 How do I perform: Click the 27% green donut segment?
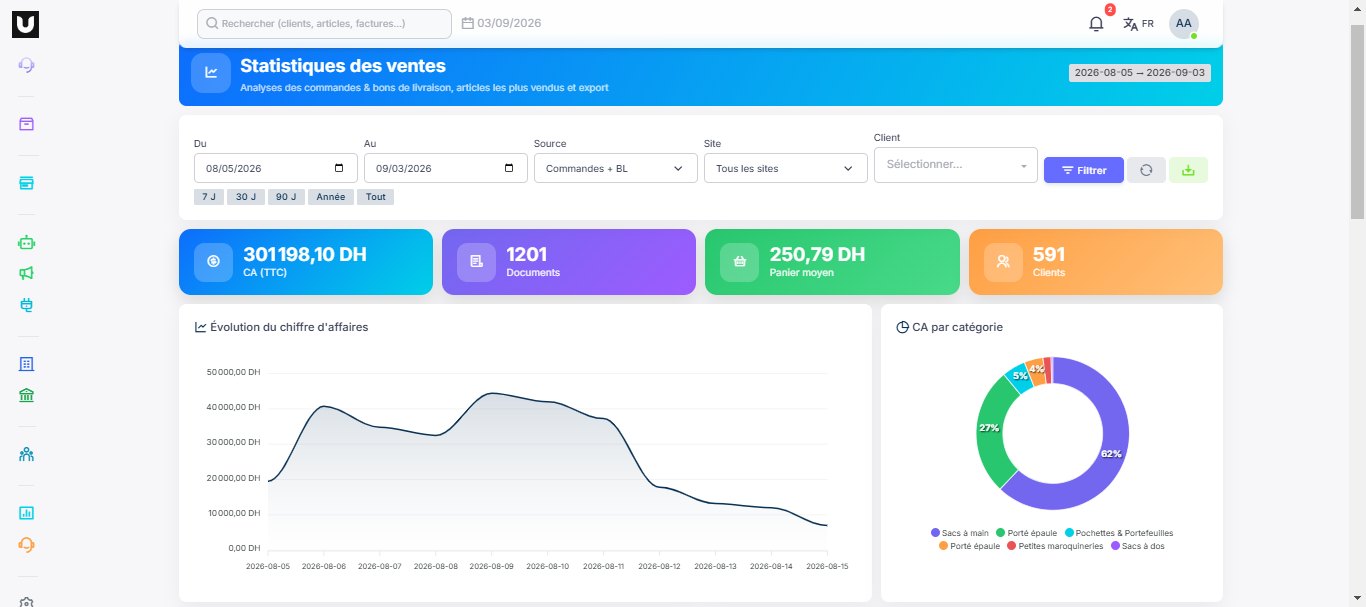coord(990,428)
